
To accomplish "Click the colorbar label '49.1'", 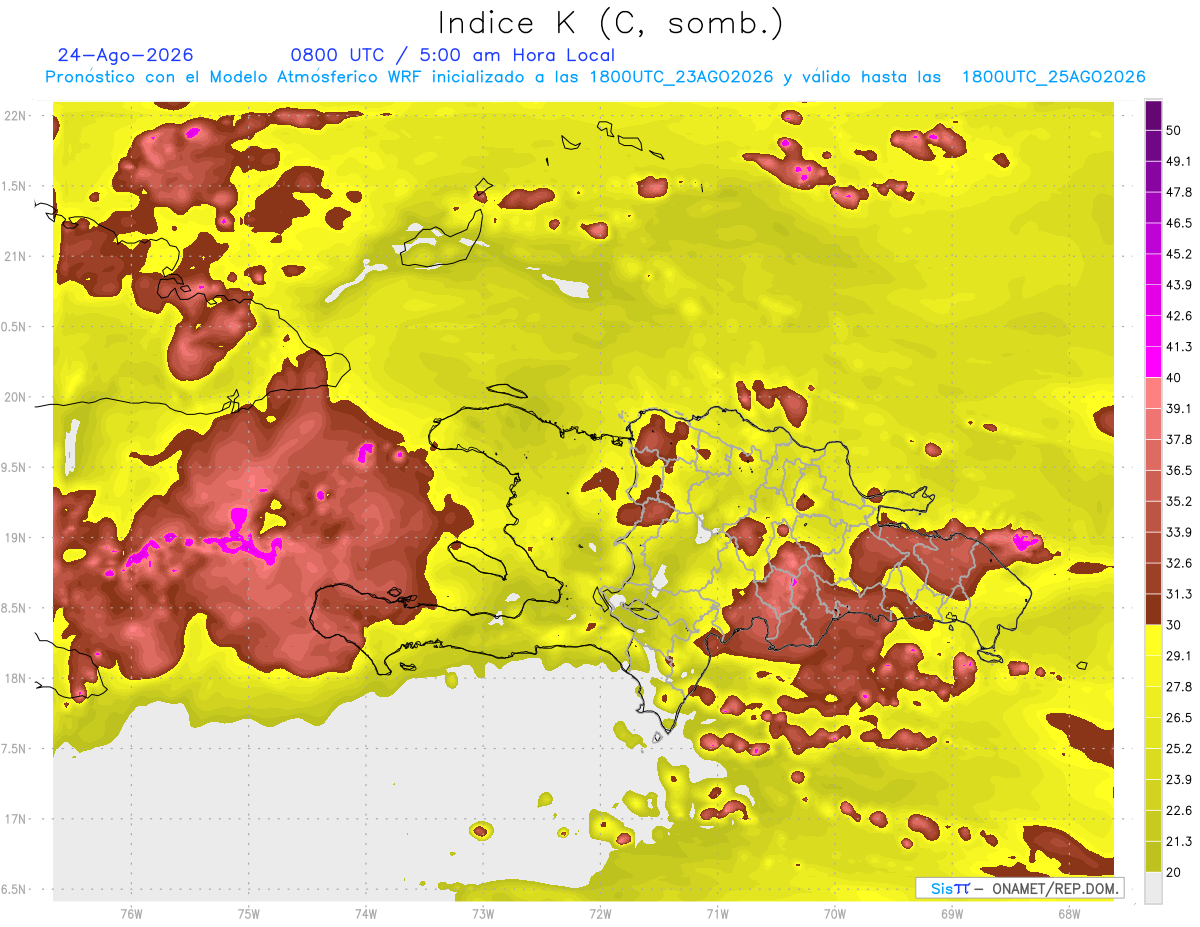I will [x=1179, y=161].
